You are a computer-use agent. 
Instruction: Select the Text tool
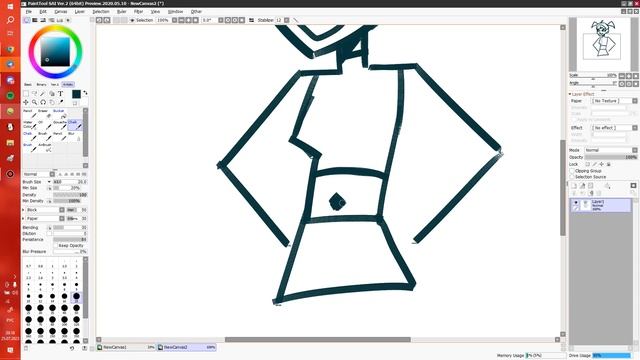pyautogui.click(x=60, y=94)
